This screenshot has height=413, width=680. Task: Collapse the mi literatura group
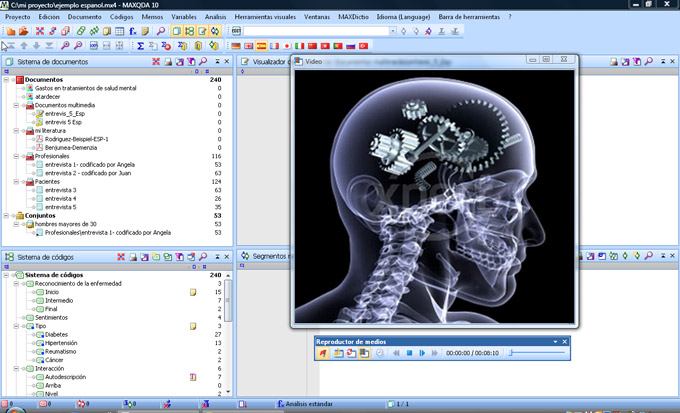click(x=16, y=131)
